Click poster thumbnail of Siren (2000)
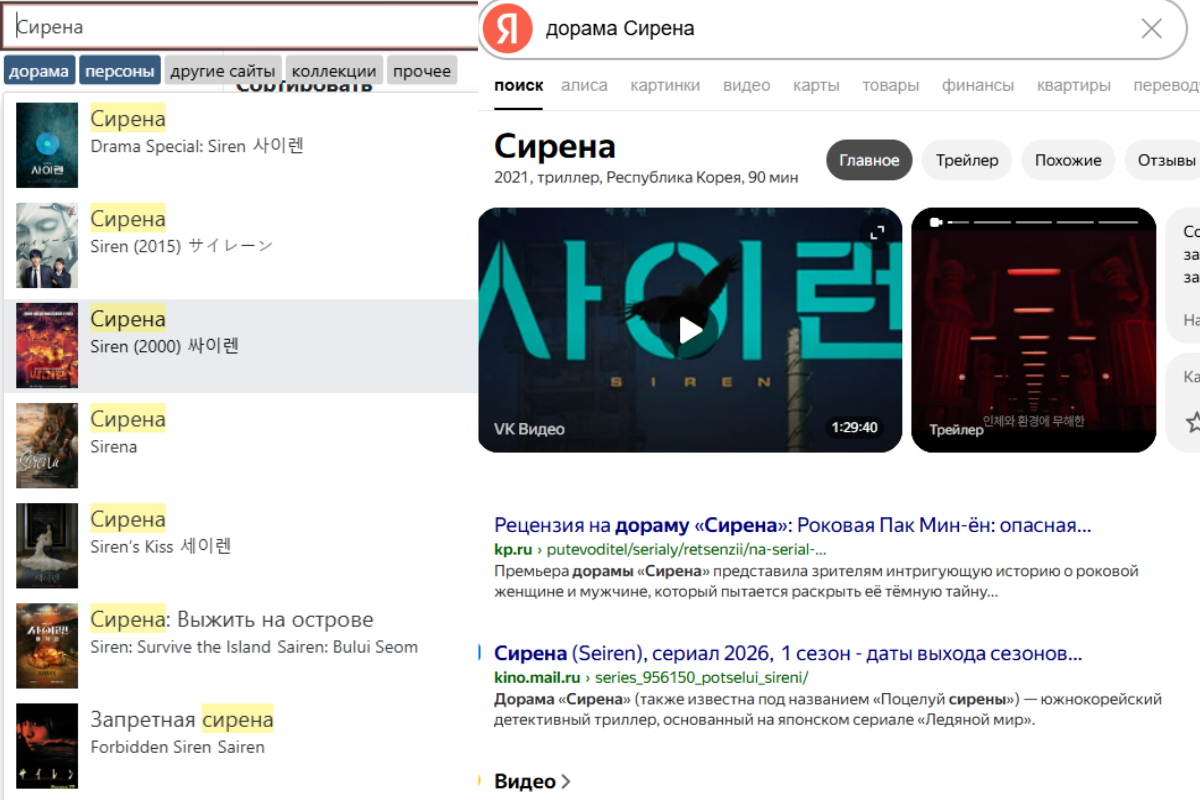 tap(47, 345)
